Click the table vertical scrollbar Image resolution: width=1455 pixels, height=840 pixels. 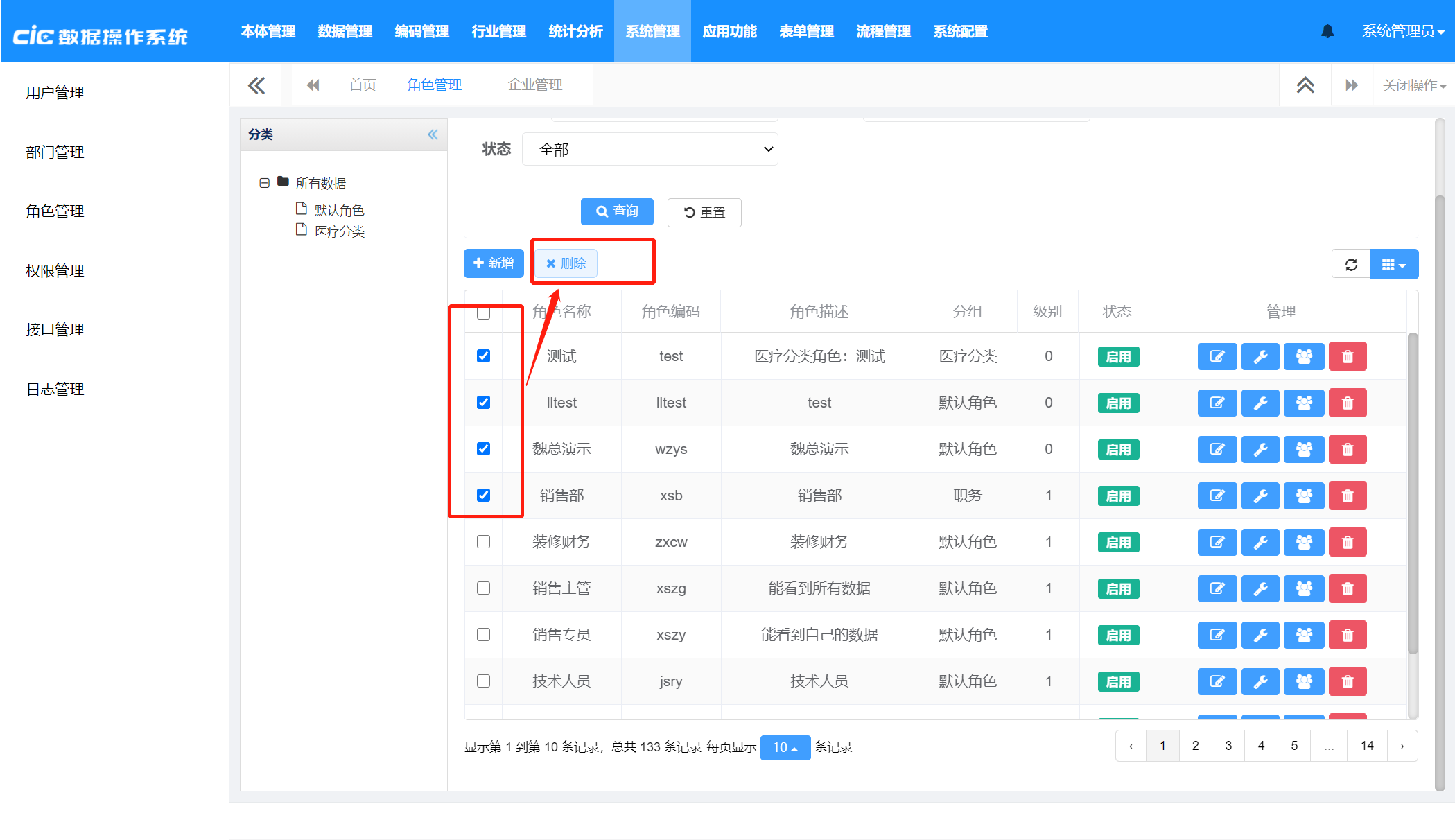[1412, 492]
